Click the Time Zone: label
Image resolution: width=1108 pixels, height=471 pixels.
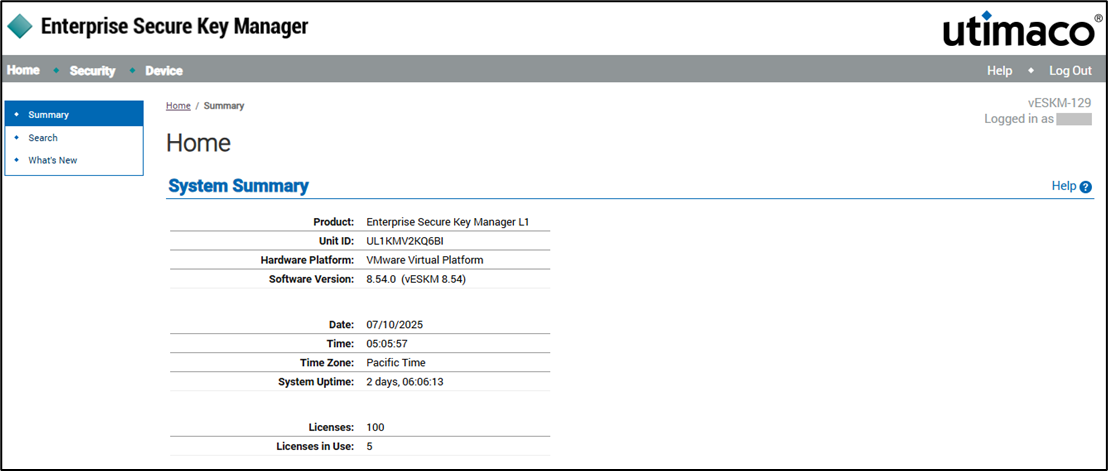(x=327, y=363)
